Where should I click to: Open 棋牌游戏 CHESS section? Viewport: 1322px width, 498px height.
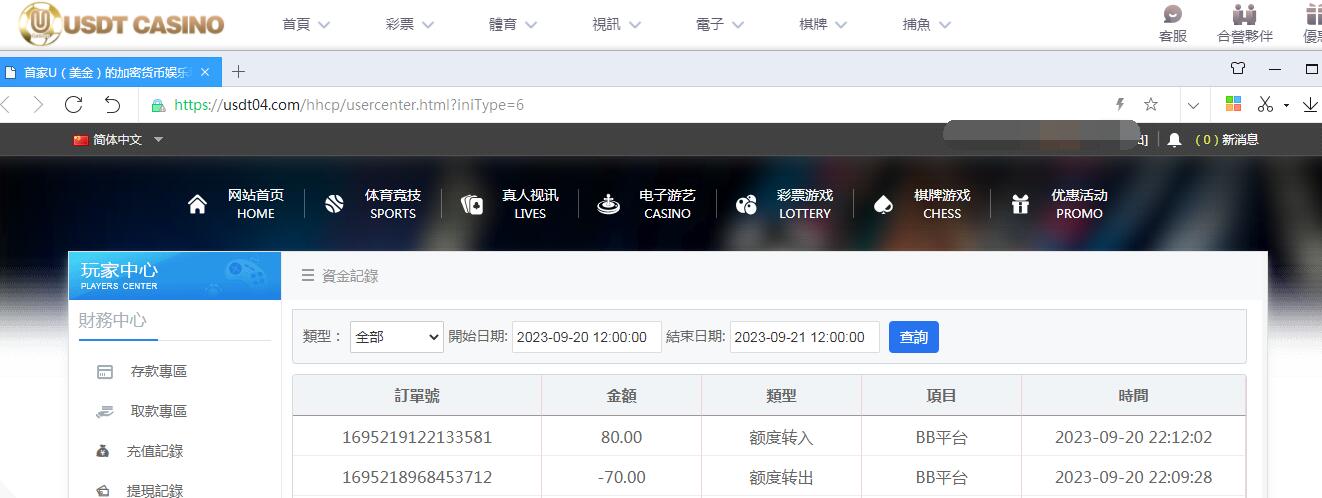coord(942,204)
